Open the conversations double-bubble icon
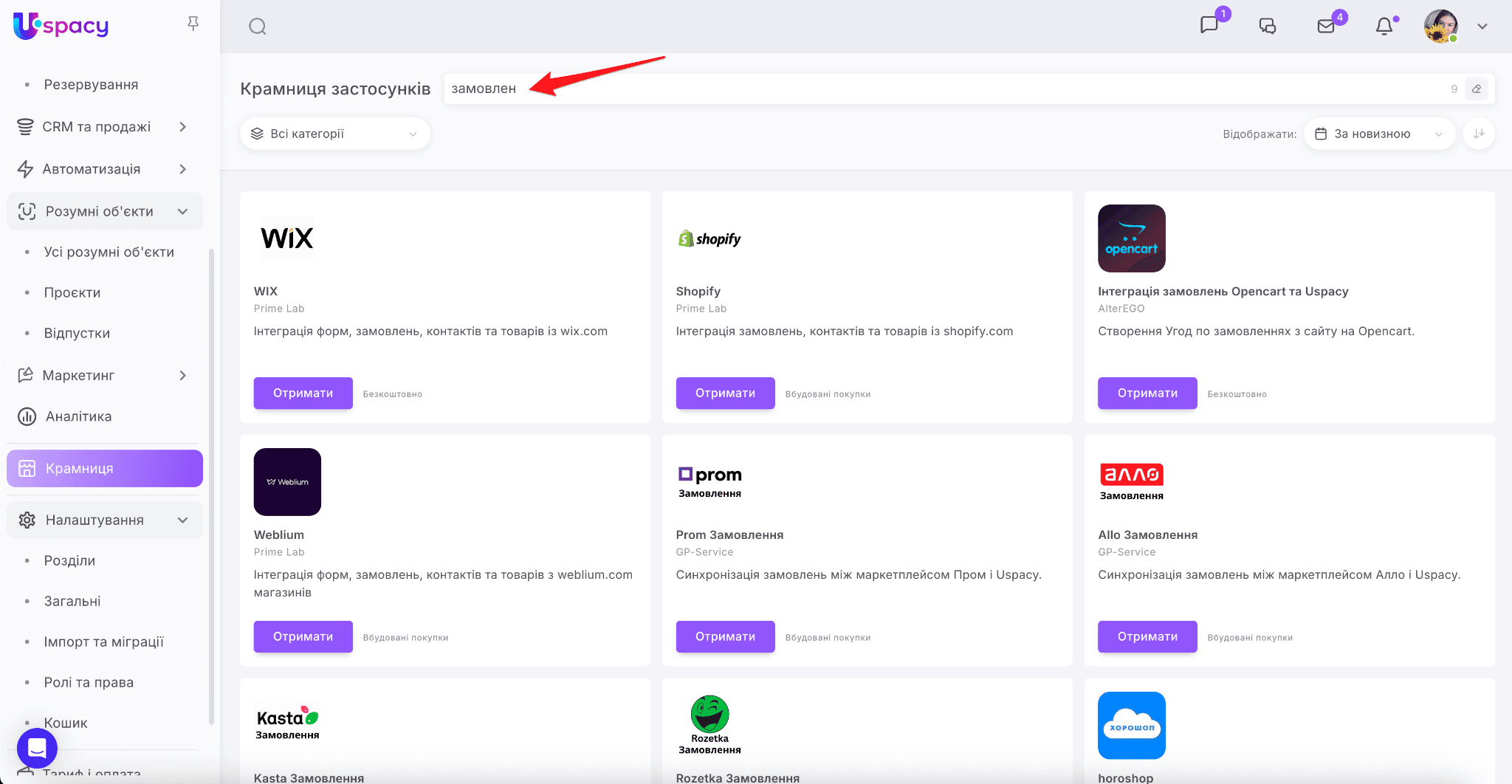Image resolution: width=1512 pixels, height=784 pixels. tap(1268, 27)
